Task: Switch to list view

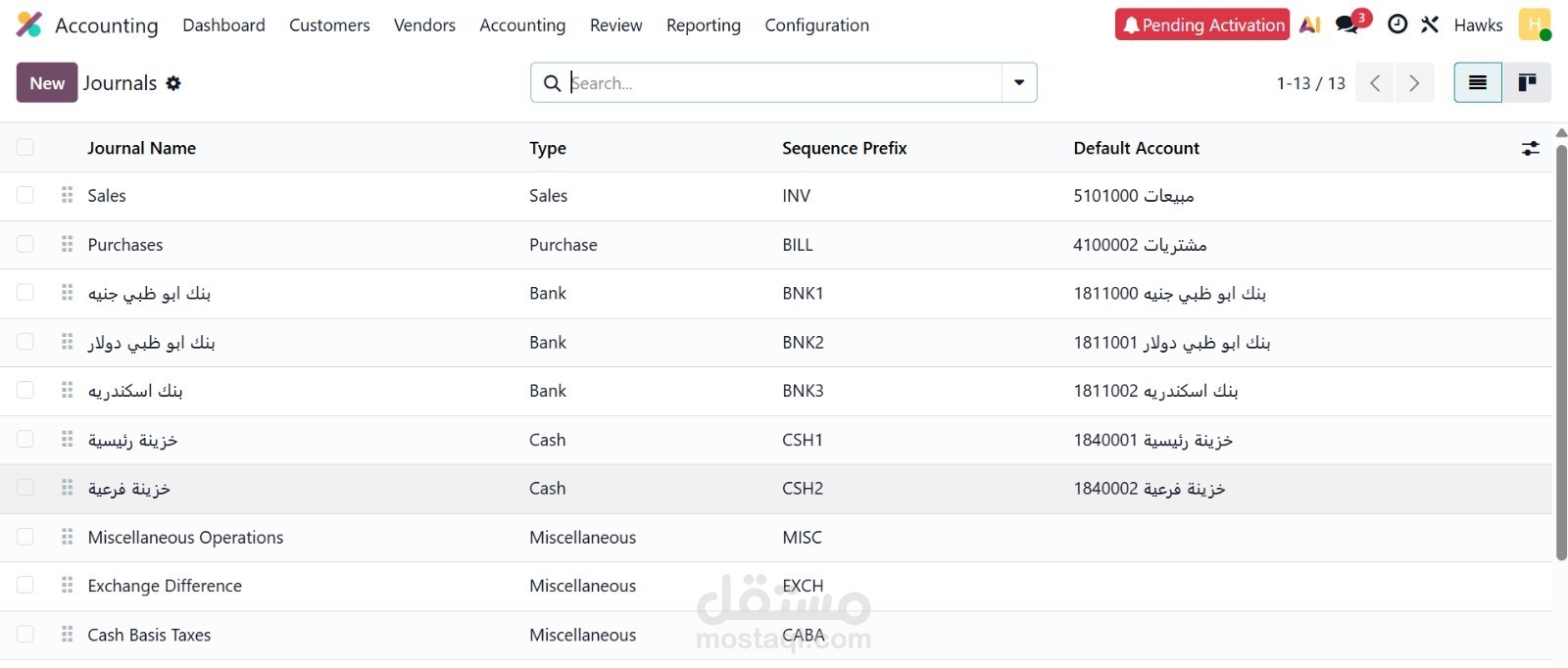Action: point(1478,83)
